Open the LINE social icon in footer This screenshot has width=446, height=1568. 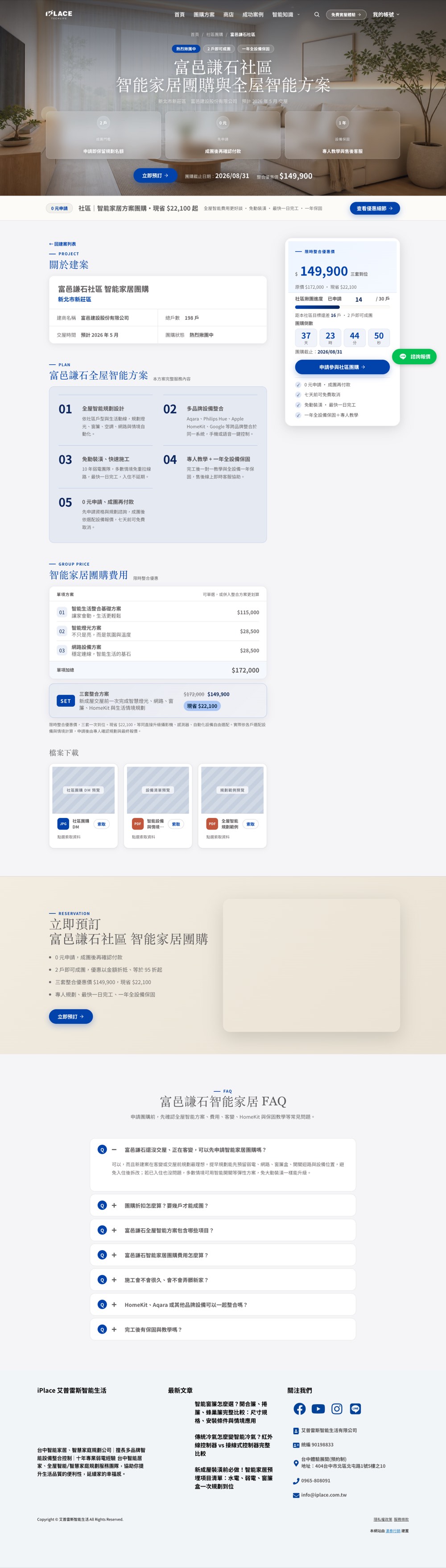[x=355, y=1409]
